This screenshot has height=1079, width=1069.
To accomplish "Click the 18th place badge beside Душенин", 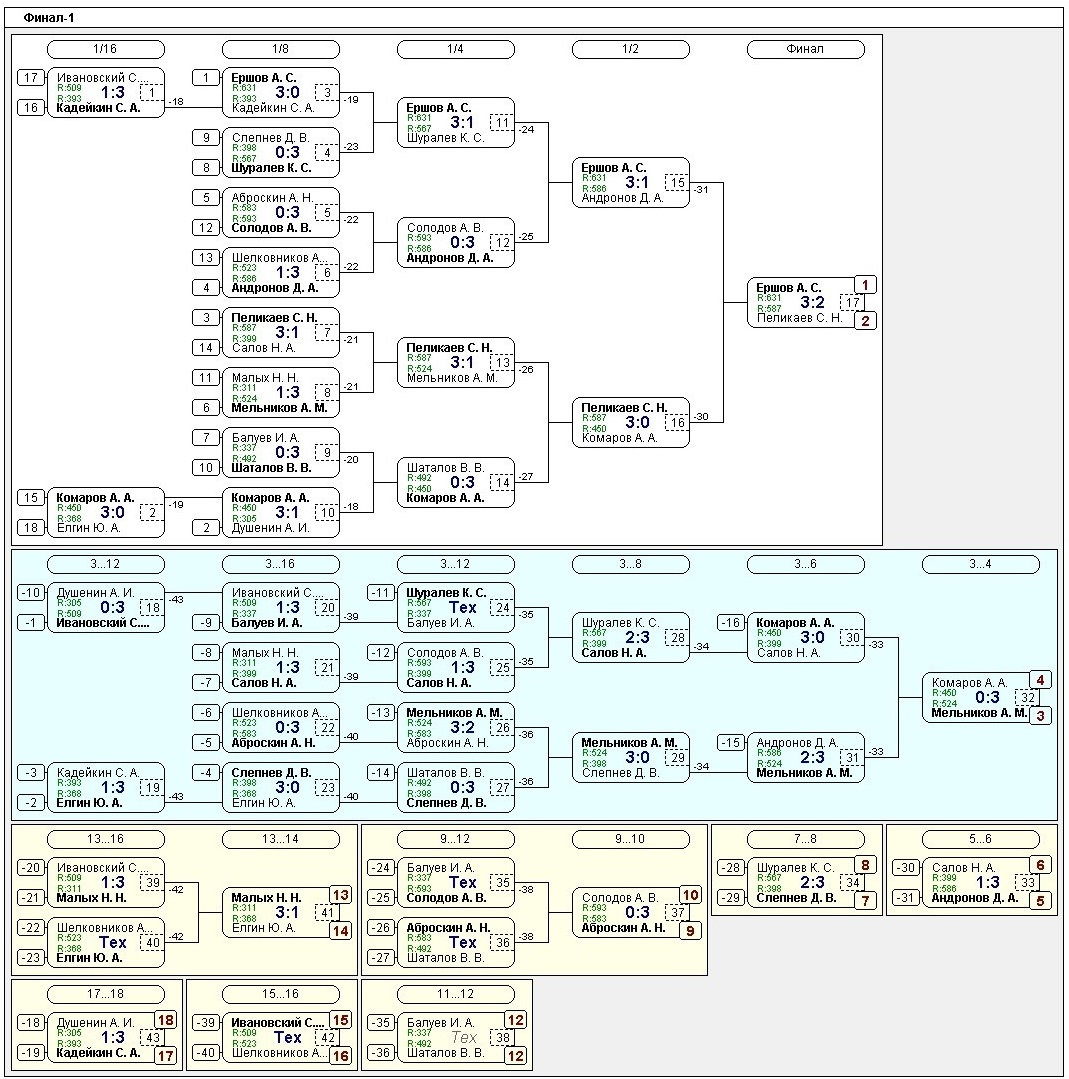I will 165,1020.
